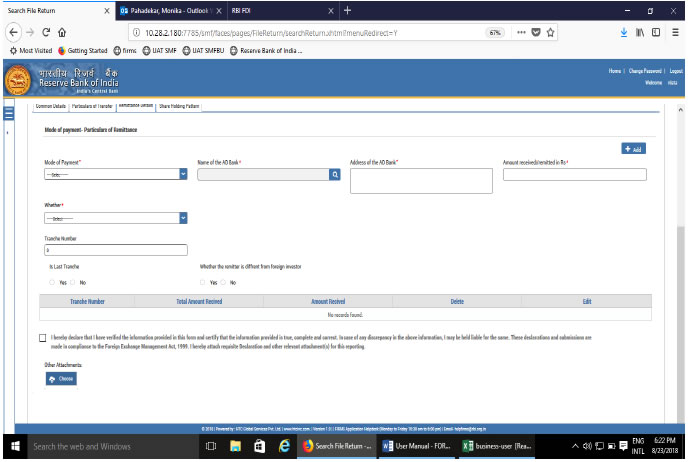The width and height of the screenshot is (688, 462).
Task: Click the AD Bank search magnifier icon
Action: (335, 175)
